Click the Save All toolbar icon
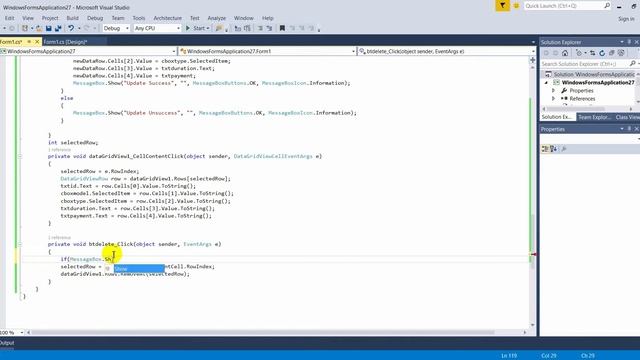 coord(58,28)
